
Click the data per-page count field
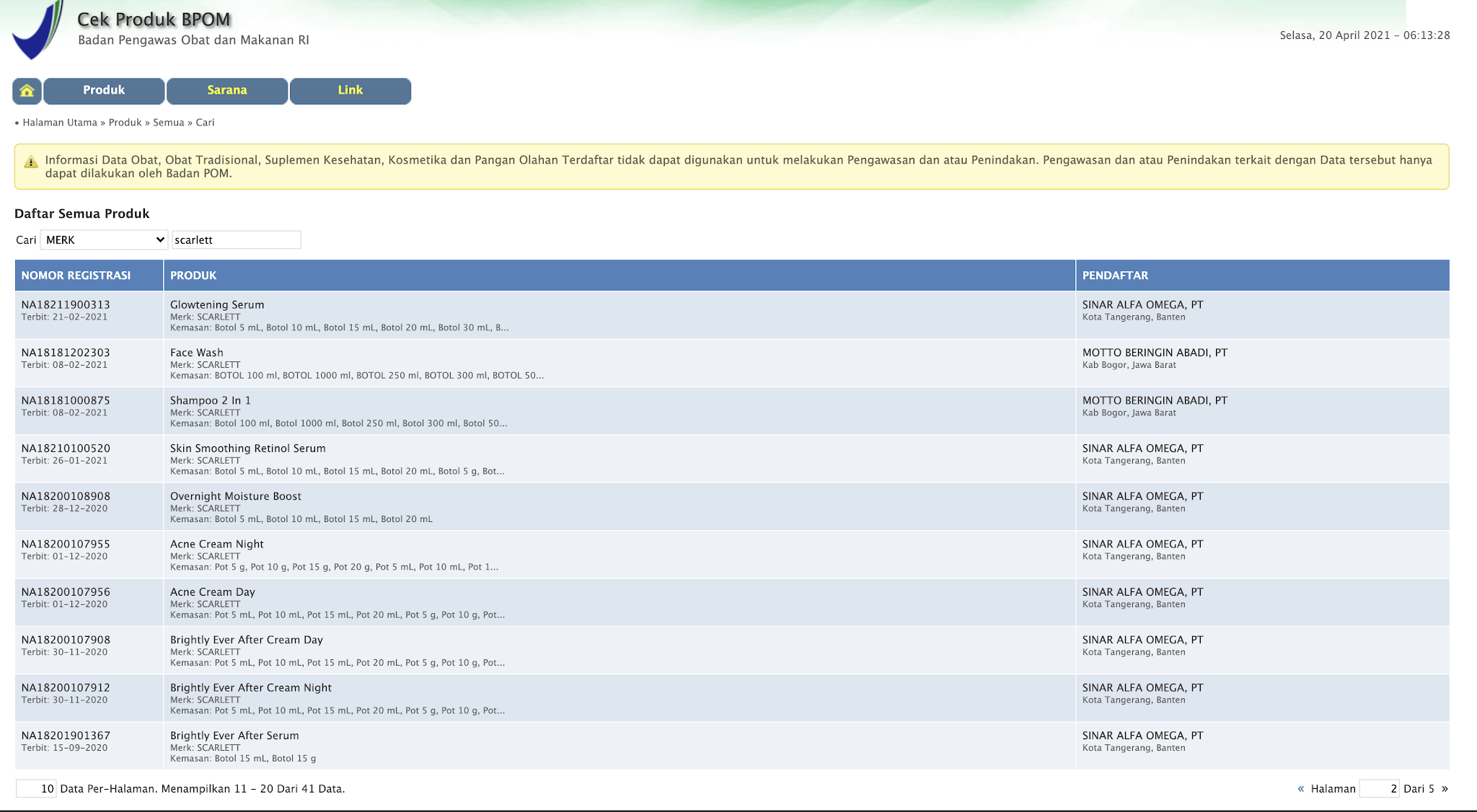[36, 789]
